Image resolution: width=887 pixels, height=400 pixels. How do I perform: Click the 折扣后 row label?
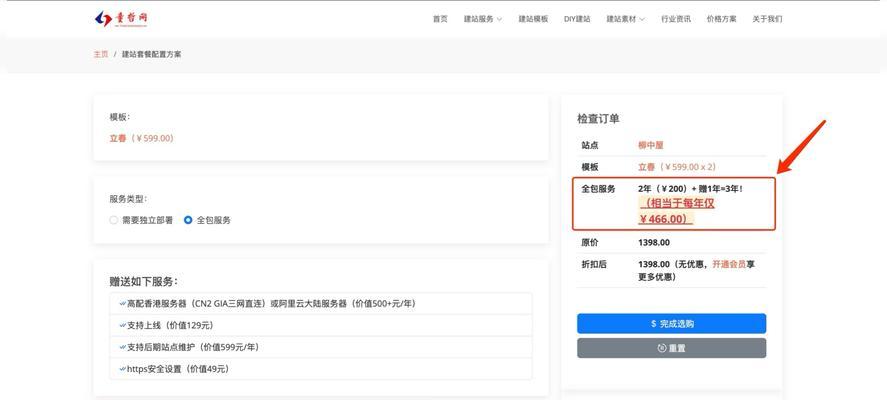[x=594, y=264]
